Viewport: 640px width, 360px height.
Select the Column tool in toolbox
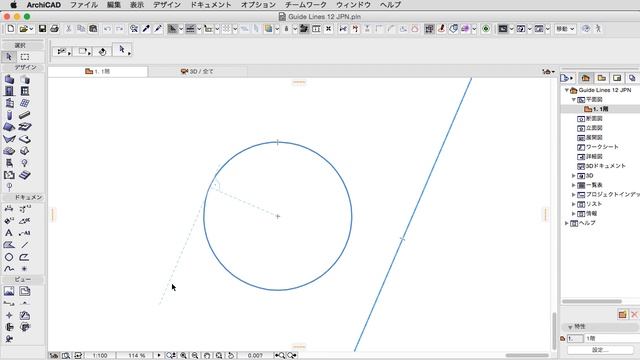[x=9, y=115]
